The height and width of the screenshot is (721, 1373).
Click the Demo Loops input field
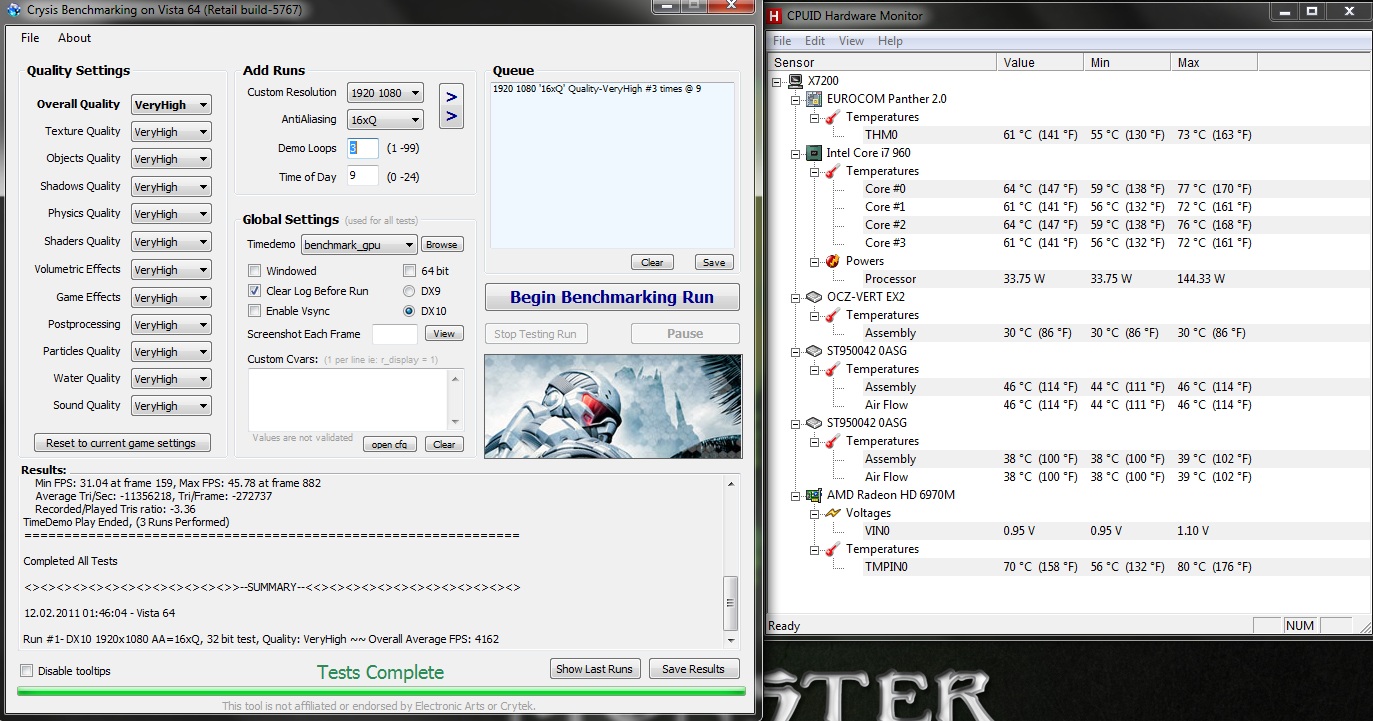363,149
